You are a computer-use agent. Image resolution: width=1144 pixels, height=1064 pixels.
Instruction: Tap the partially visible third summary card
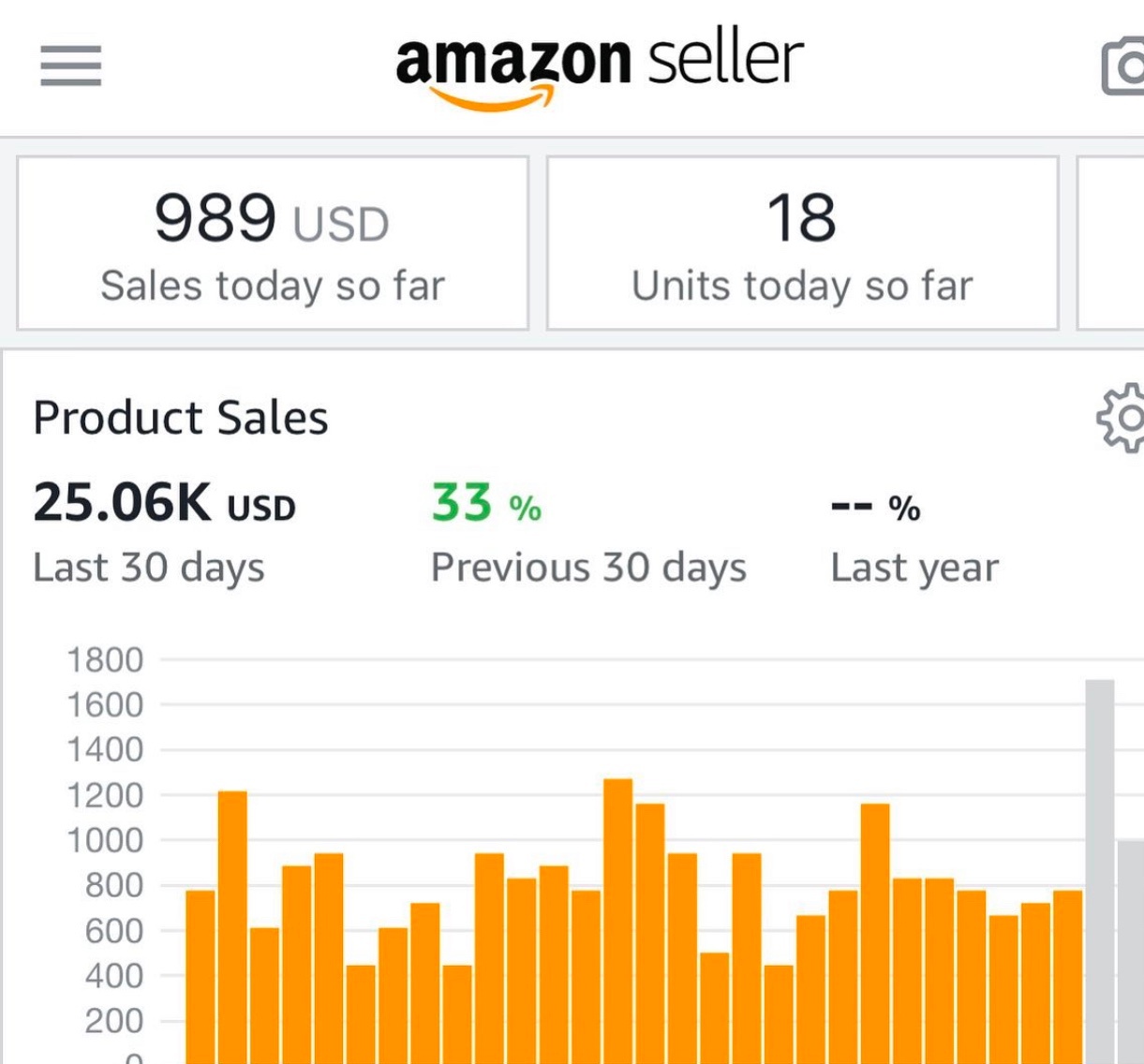click(1113, 244)
